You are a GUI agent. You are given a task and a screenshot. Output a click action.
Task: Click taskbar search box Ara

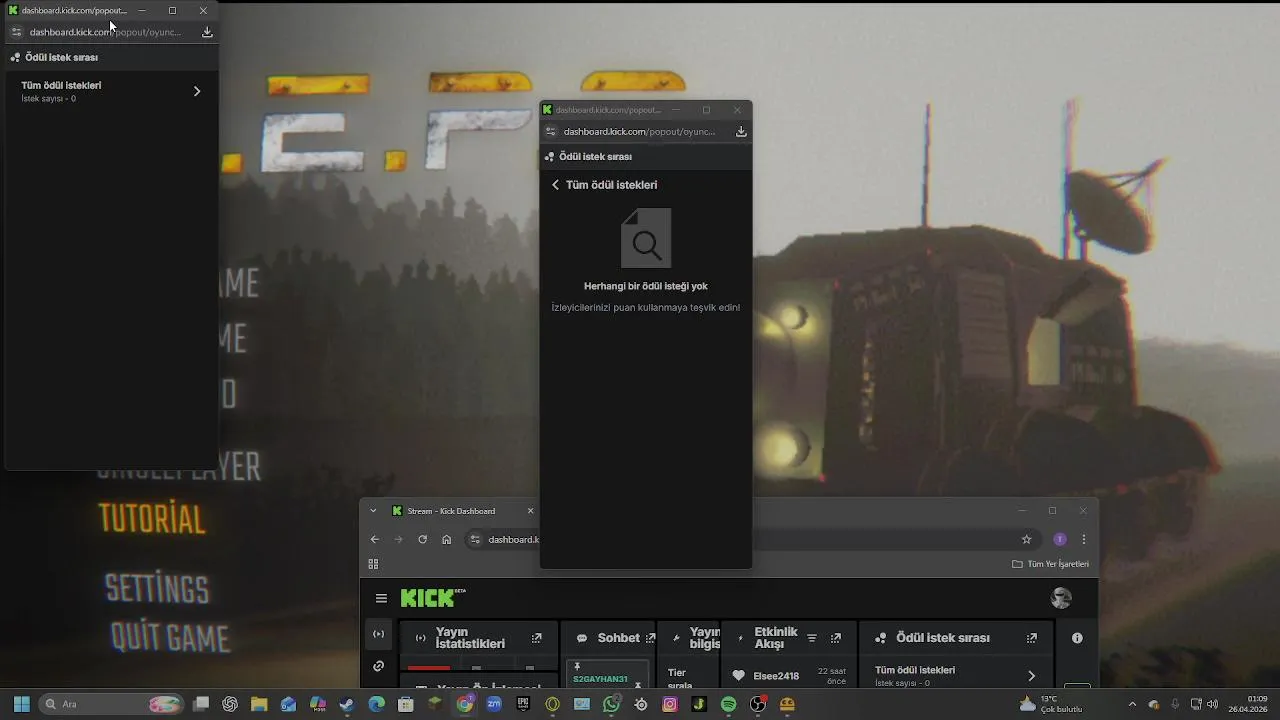(111, 704)
